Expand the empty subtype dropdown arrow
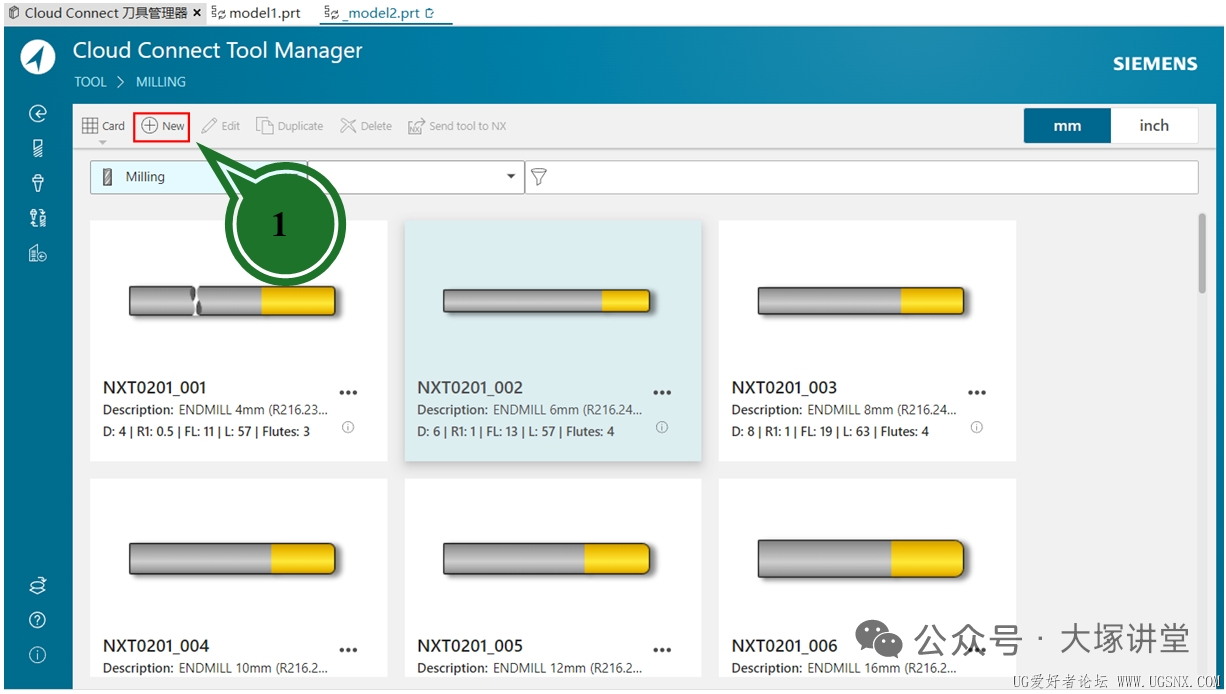 (x=511, y=177)
